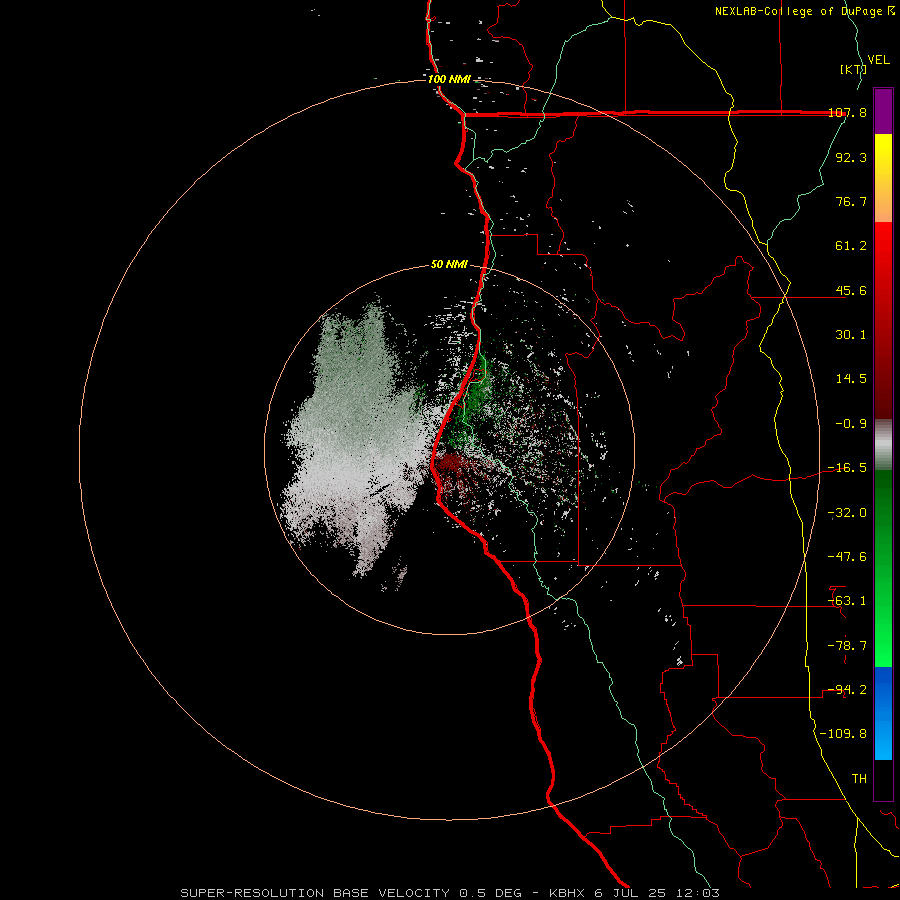
Task: Select the bright green segment of the velocity scale
Action: pyautogui.click(x=883, y=620)
